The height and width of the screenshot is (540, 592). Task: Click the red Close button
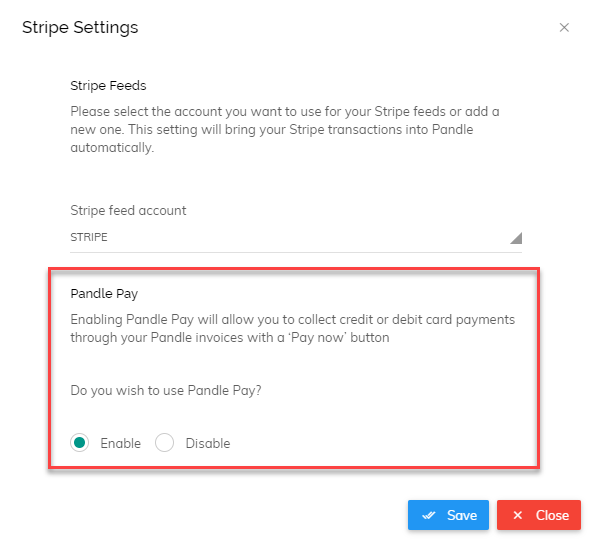pos(539,515)
